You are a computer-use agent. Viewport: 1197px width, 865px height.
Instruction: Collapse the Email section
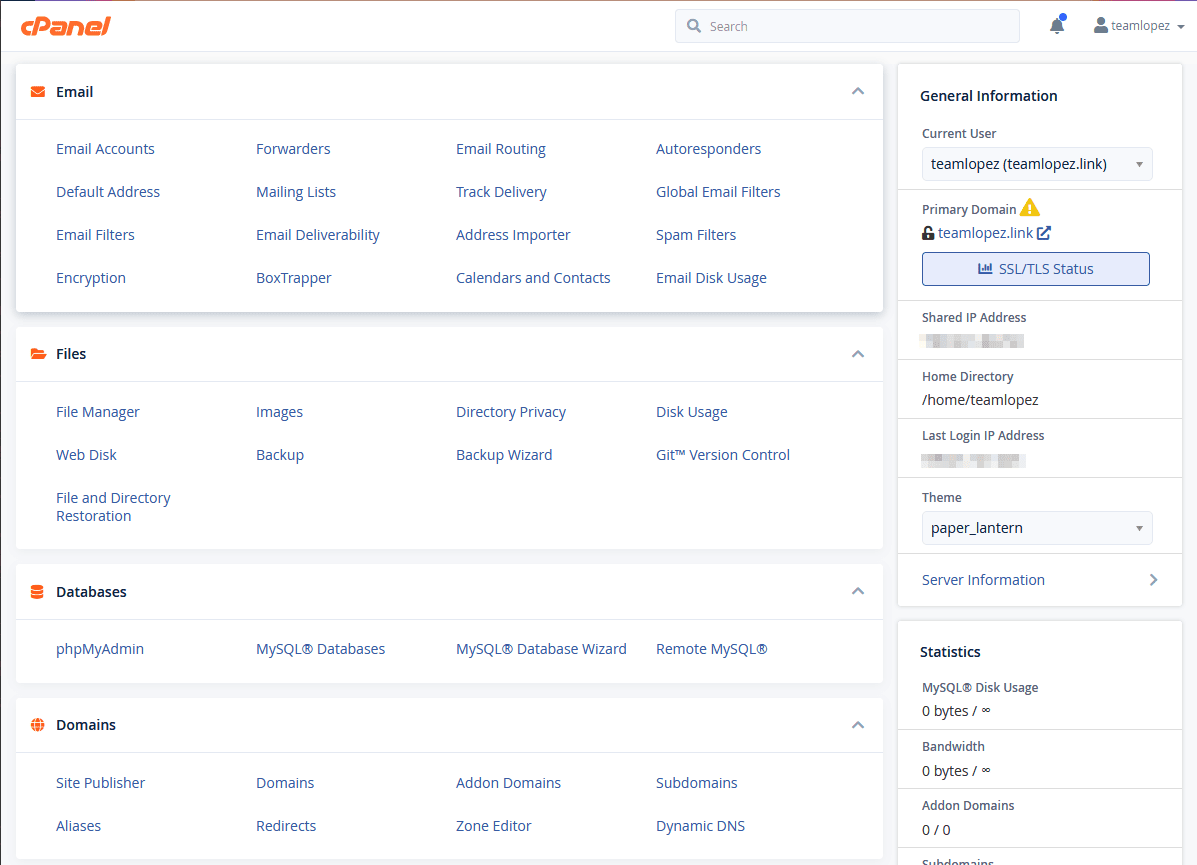858,92
